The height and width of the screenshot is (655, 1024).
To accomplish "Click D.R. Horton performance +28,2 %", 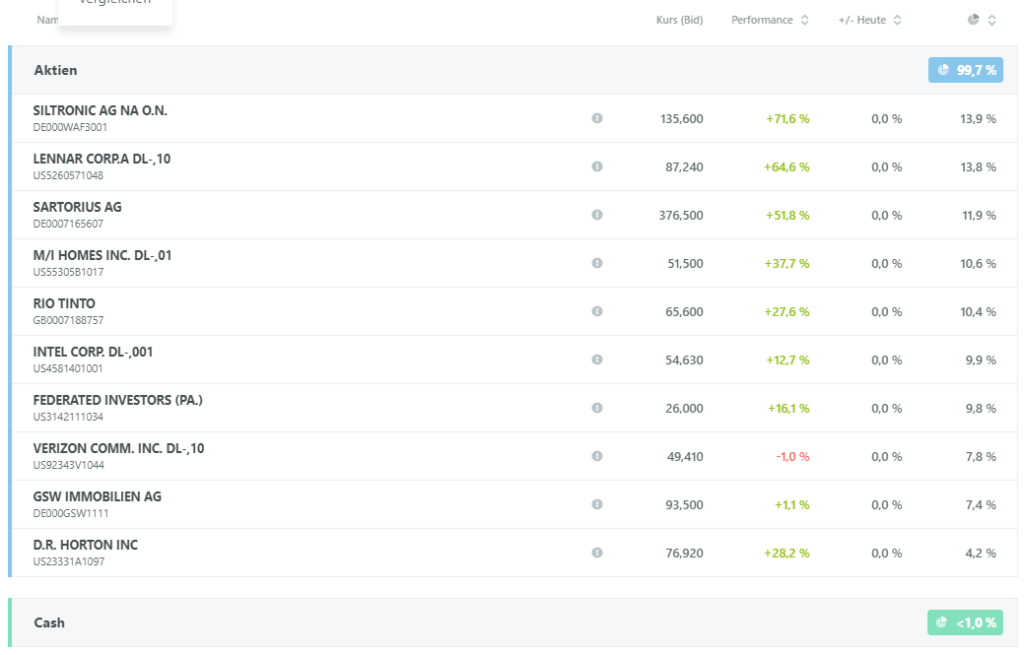I will (x=786, y=554).
